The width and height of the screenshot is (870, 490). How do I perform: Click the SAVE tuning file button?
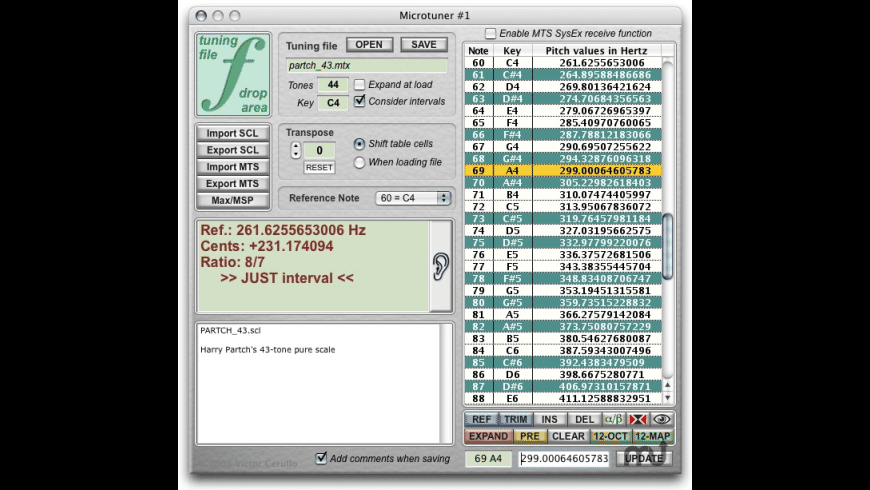click(x=424, y=44)
